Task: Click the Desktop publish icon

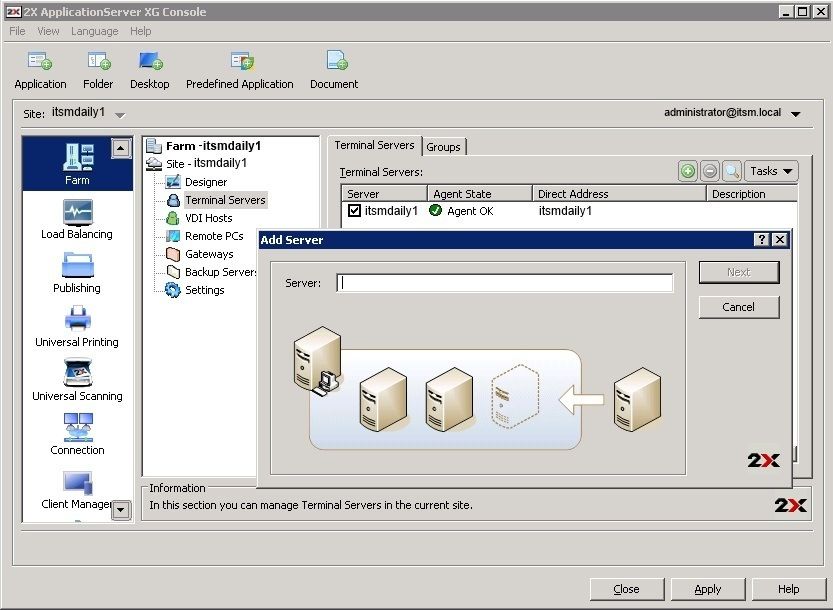Action: (x=150, y=62)
